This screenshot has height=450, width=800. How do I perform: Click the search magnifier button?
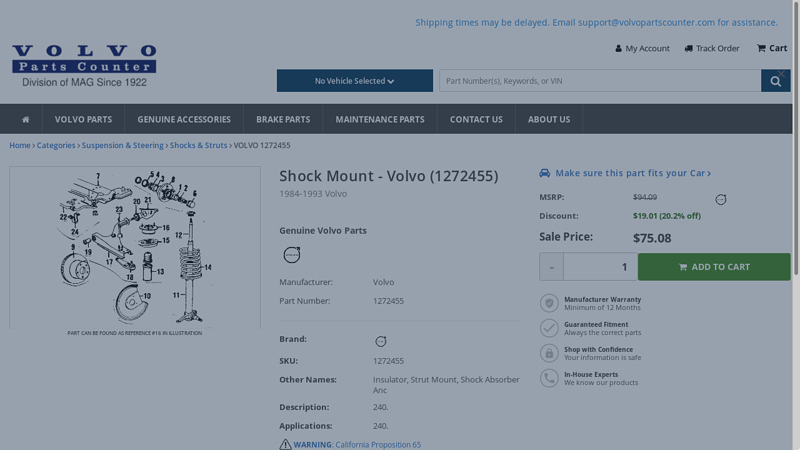point(776,81)
